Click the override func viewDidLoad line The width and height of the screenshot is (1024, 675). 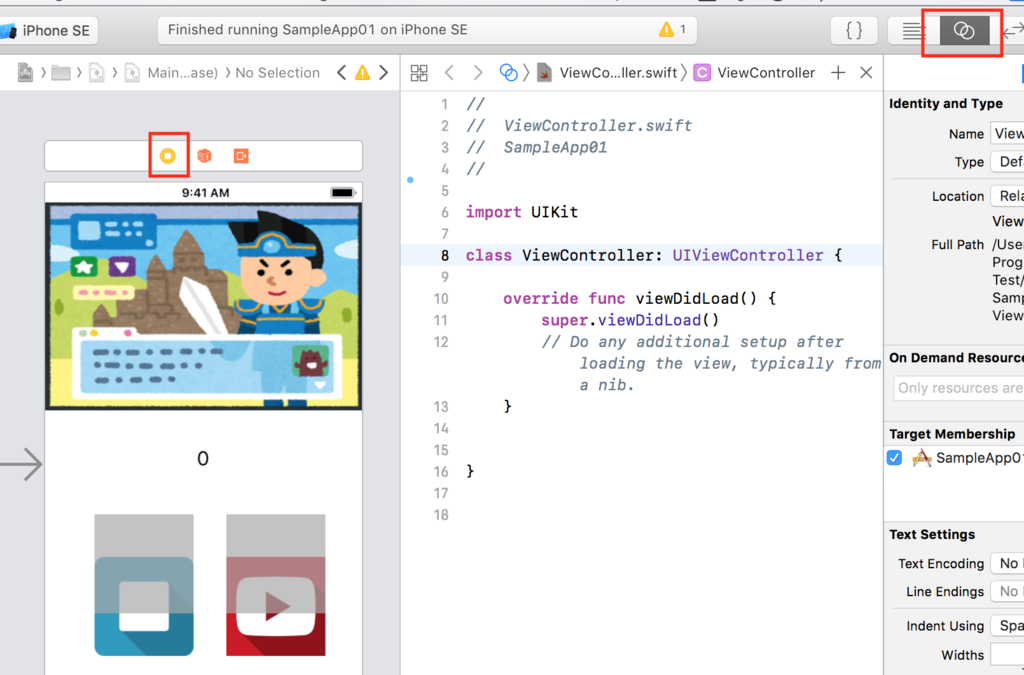pos(639,298)
